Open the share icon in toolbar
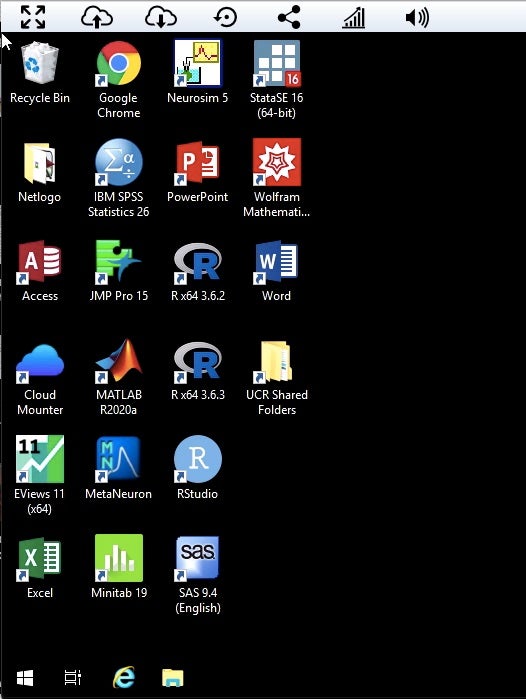Image resolution: width=526 pixels, height=699 pixels. click(289, 17)
